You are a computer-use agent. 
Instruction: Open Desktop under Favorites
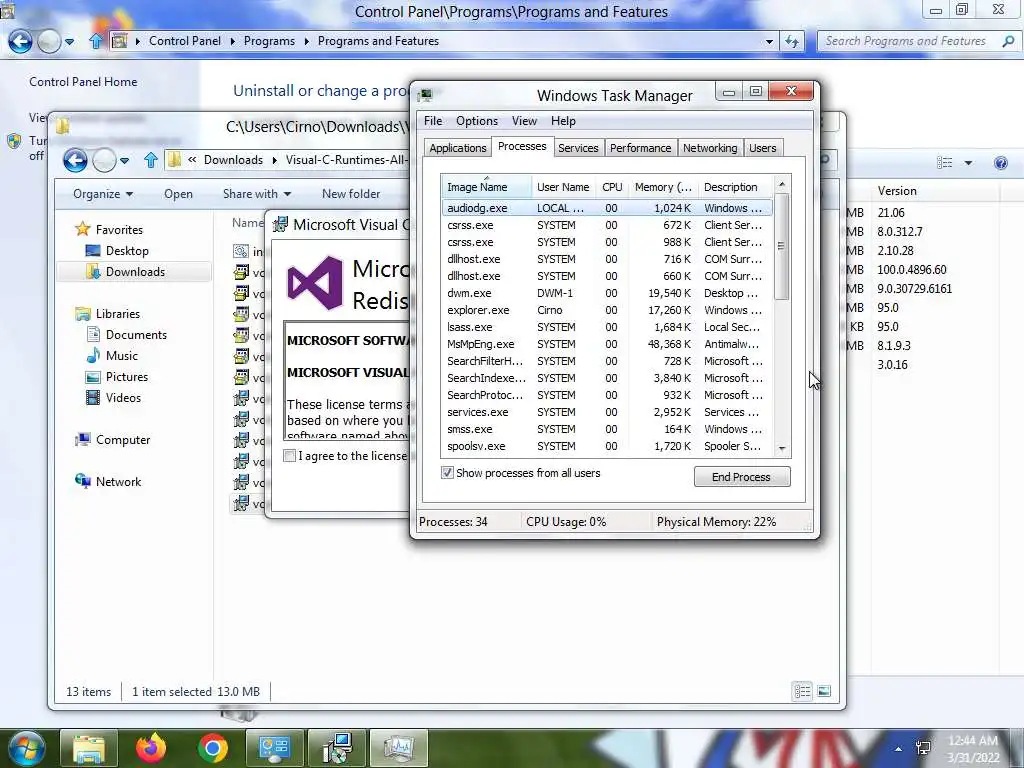(127, 251)
